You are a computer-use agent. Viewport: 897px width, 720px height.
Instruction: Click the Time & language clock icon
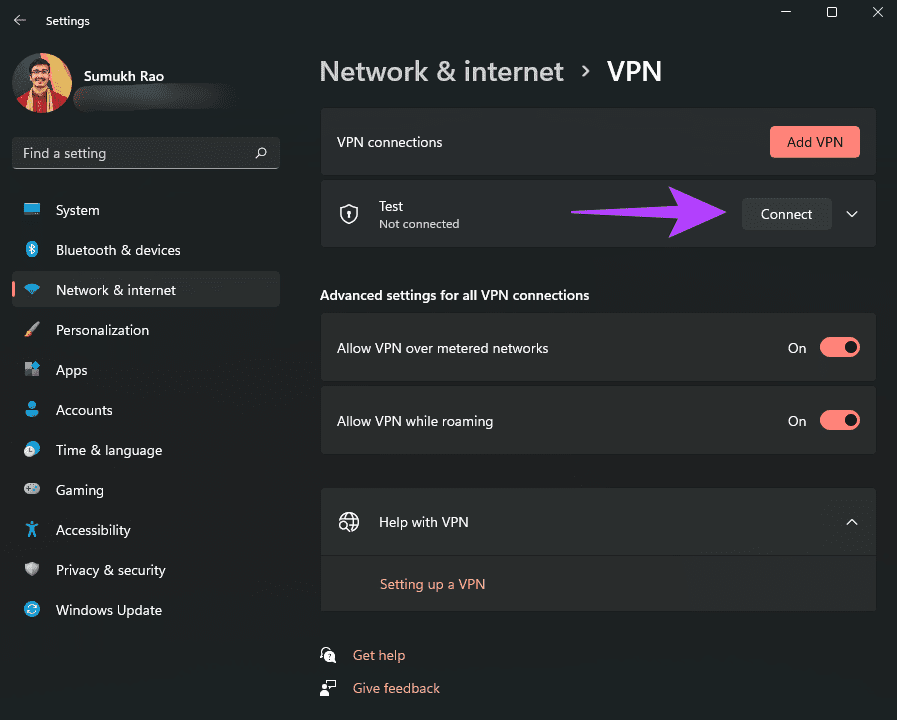32,449
